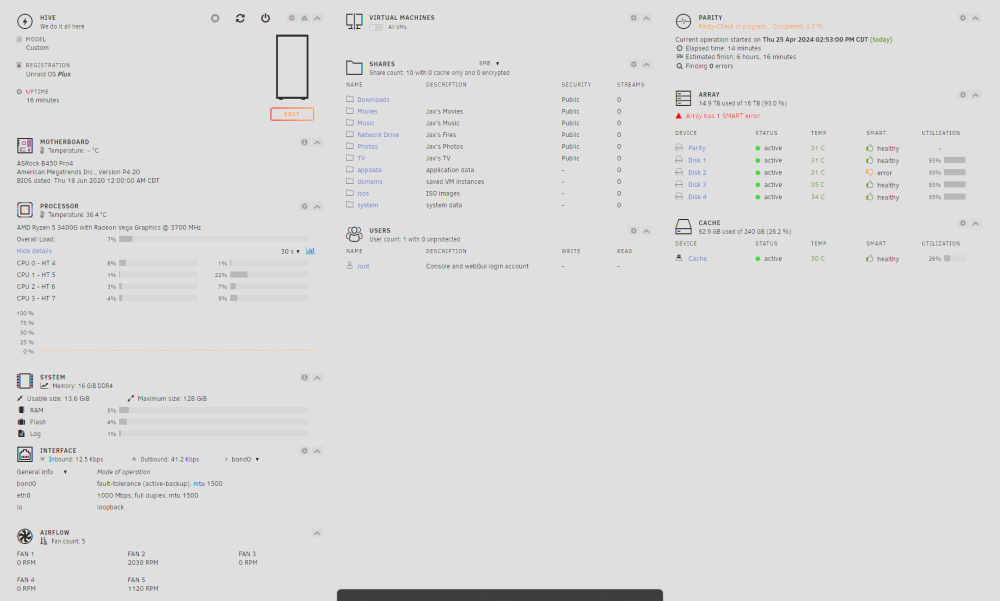Click the folder icon beside Music
This screenshot has width=1000, height=601.
click(x=349, y=122)
